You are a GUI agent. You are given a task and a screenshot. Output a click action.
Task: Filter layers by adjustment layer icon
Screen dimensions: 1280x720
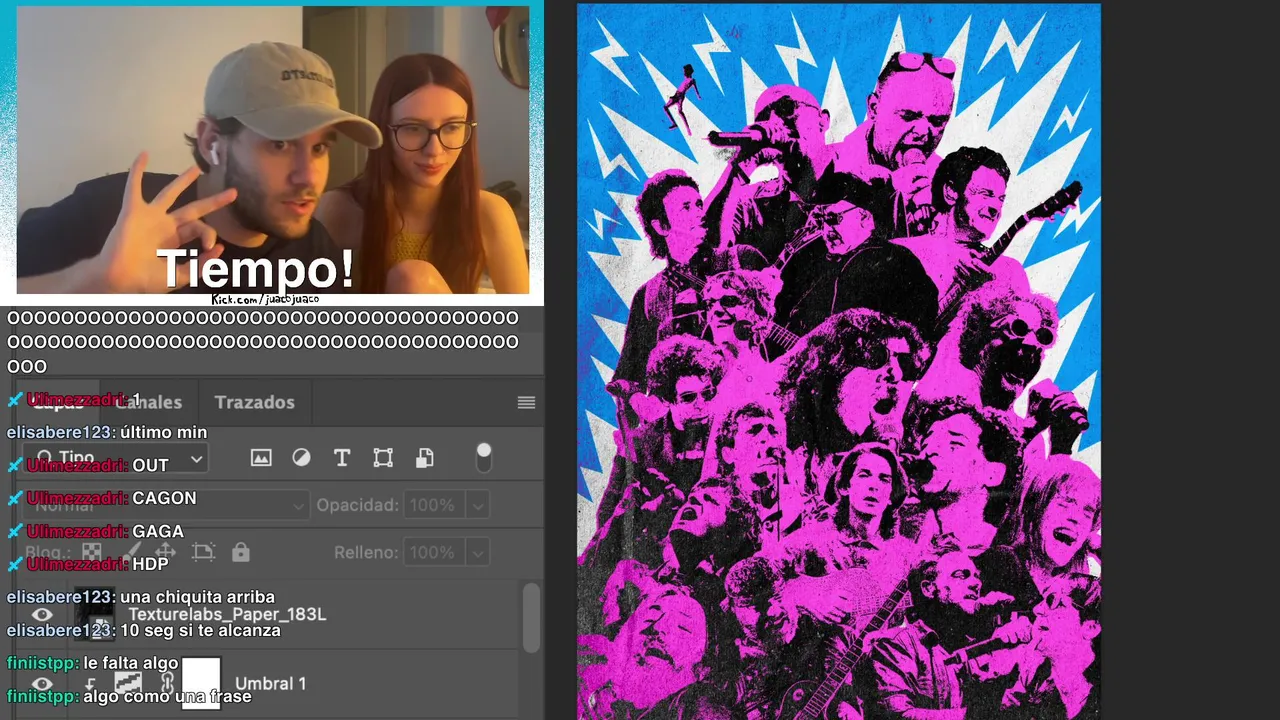[301, 457]
